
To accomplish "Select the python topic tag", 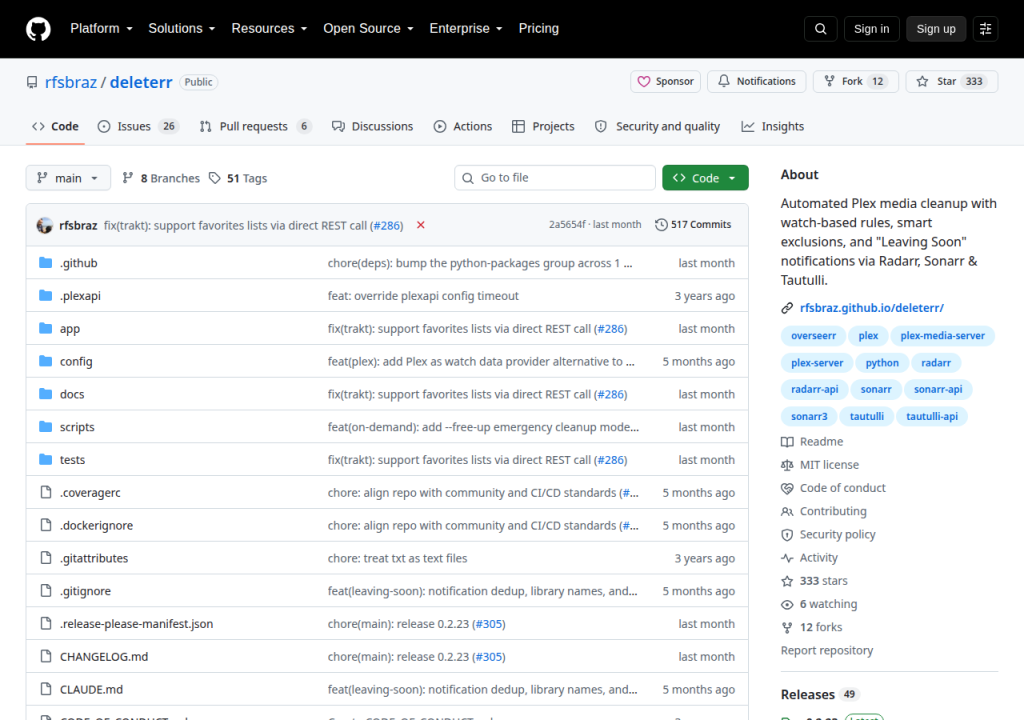I will click(882, 363).
